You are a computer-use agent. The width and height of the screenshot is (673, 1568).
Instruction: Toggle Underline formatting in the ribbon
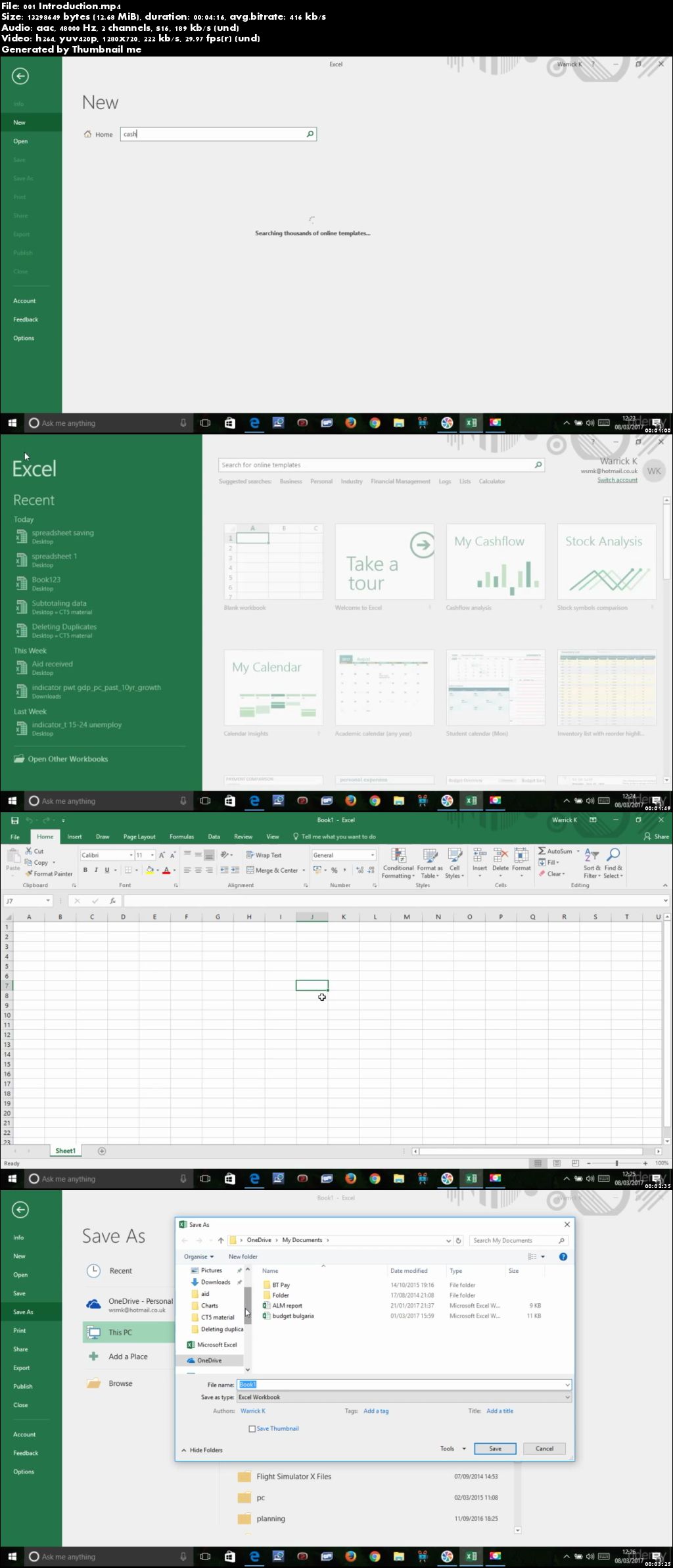click(107, 869)
